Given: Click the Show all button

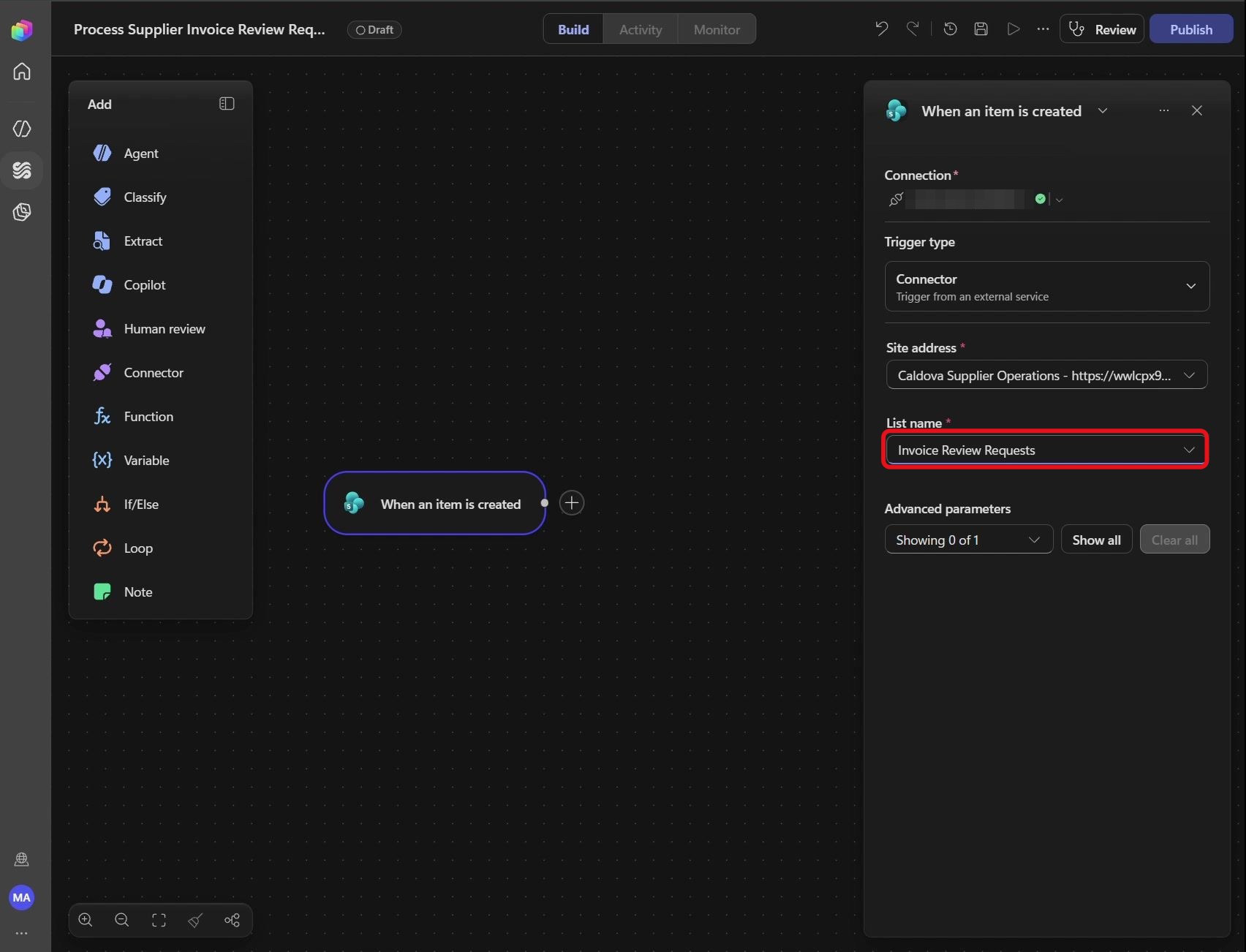Looking at the screenshot, I should [1096, 540].
